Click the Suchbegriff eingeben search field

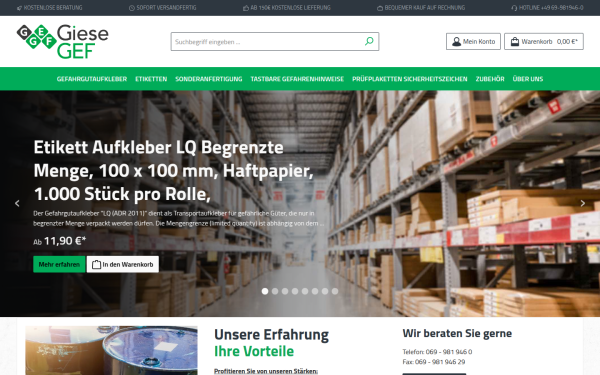click(x=275, y=41)
